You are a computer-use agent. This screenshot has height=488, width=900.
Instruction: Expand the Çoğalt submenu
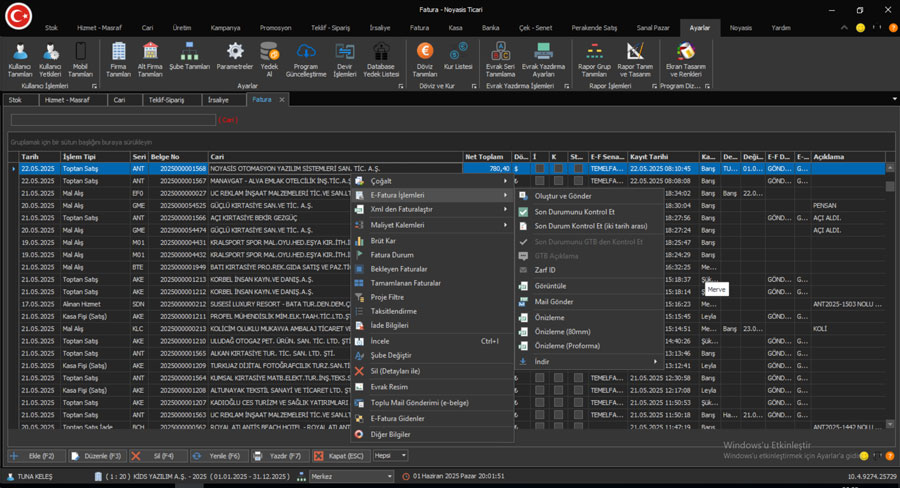[432, 181]
